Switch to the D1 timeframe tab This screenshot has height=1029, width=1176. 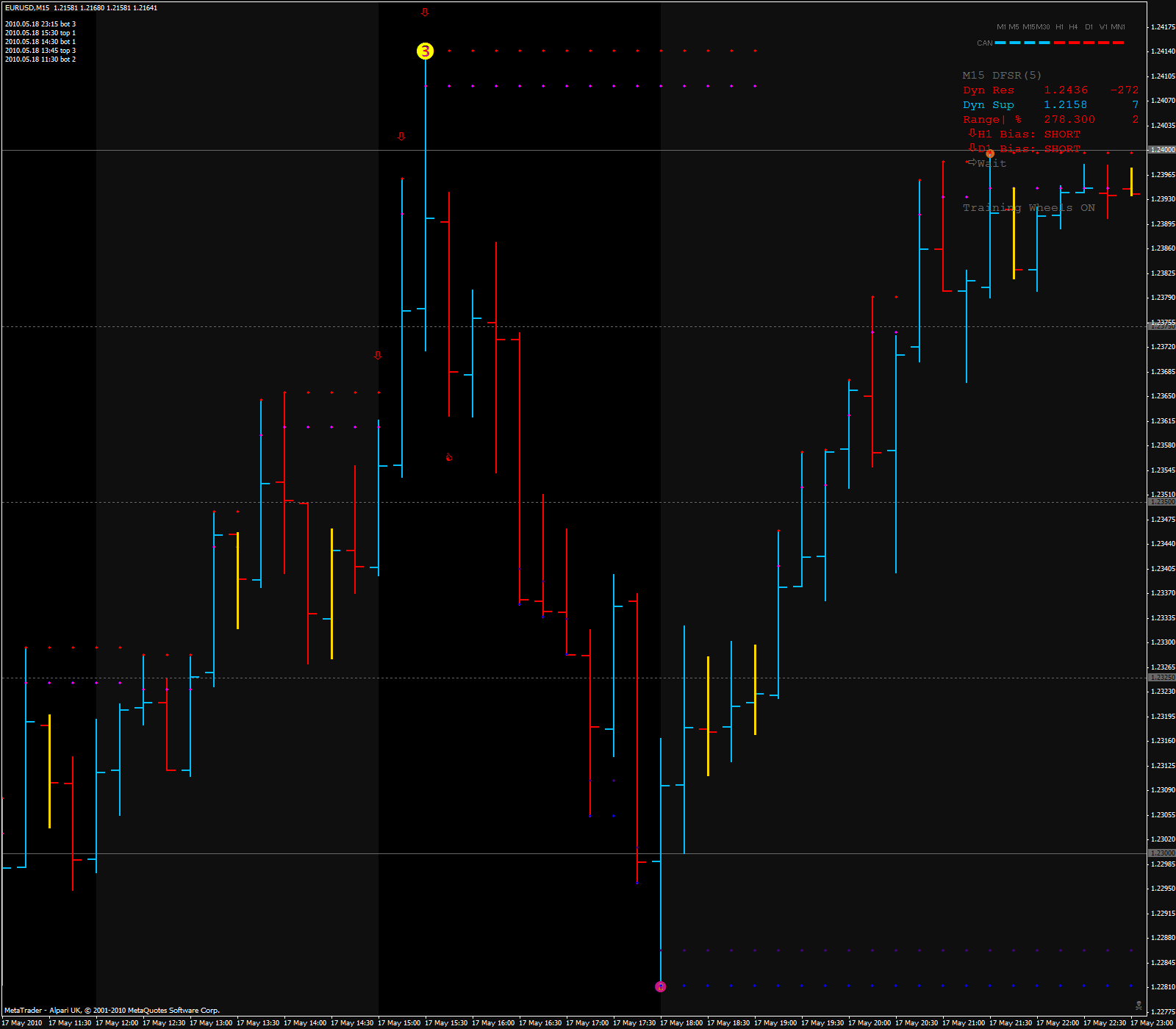click(1089, 26)
